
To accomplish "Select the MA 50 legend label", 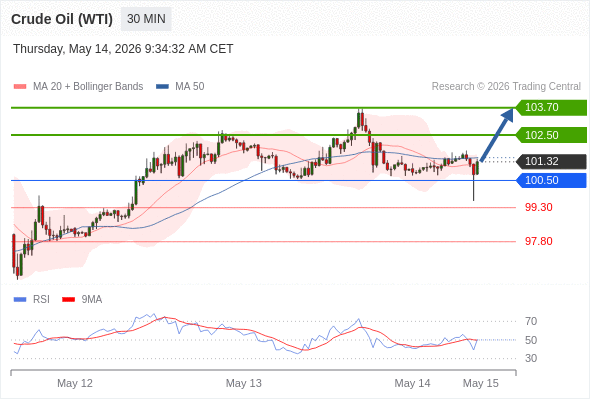I will (x=190, y=87).
